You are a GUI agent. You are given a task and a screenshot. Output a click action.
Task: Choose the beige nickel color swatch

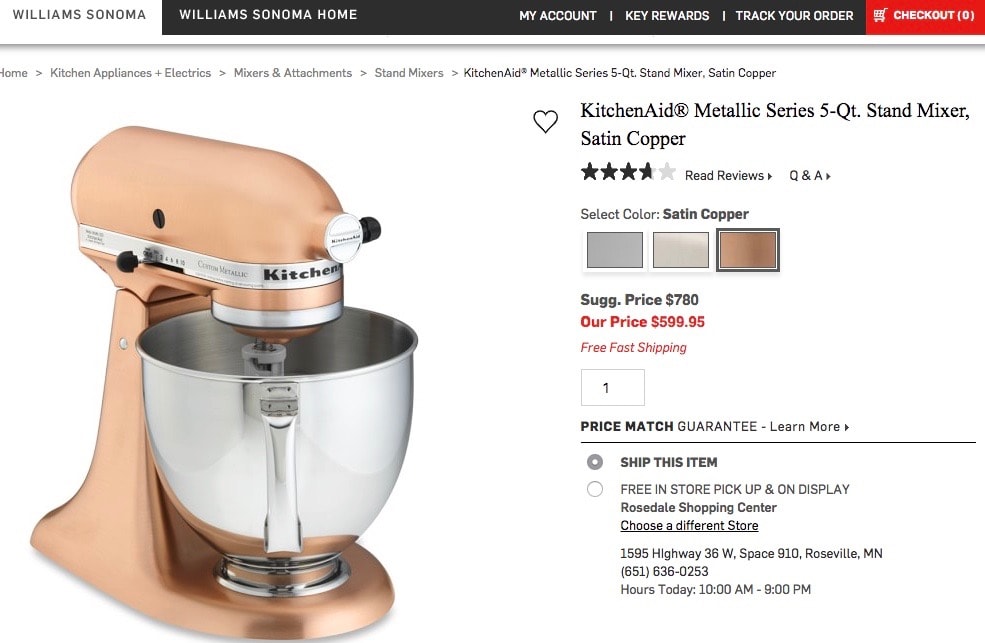[680, 250]
